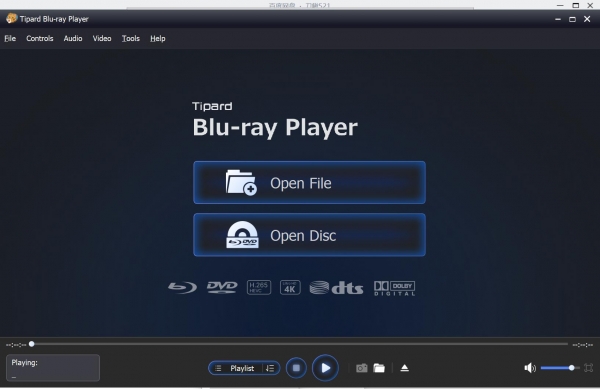This screenshot has width=600, height=389.
Task: Maximize the background window behind the player
Action: coord(576,5)
